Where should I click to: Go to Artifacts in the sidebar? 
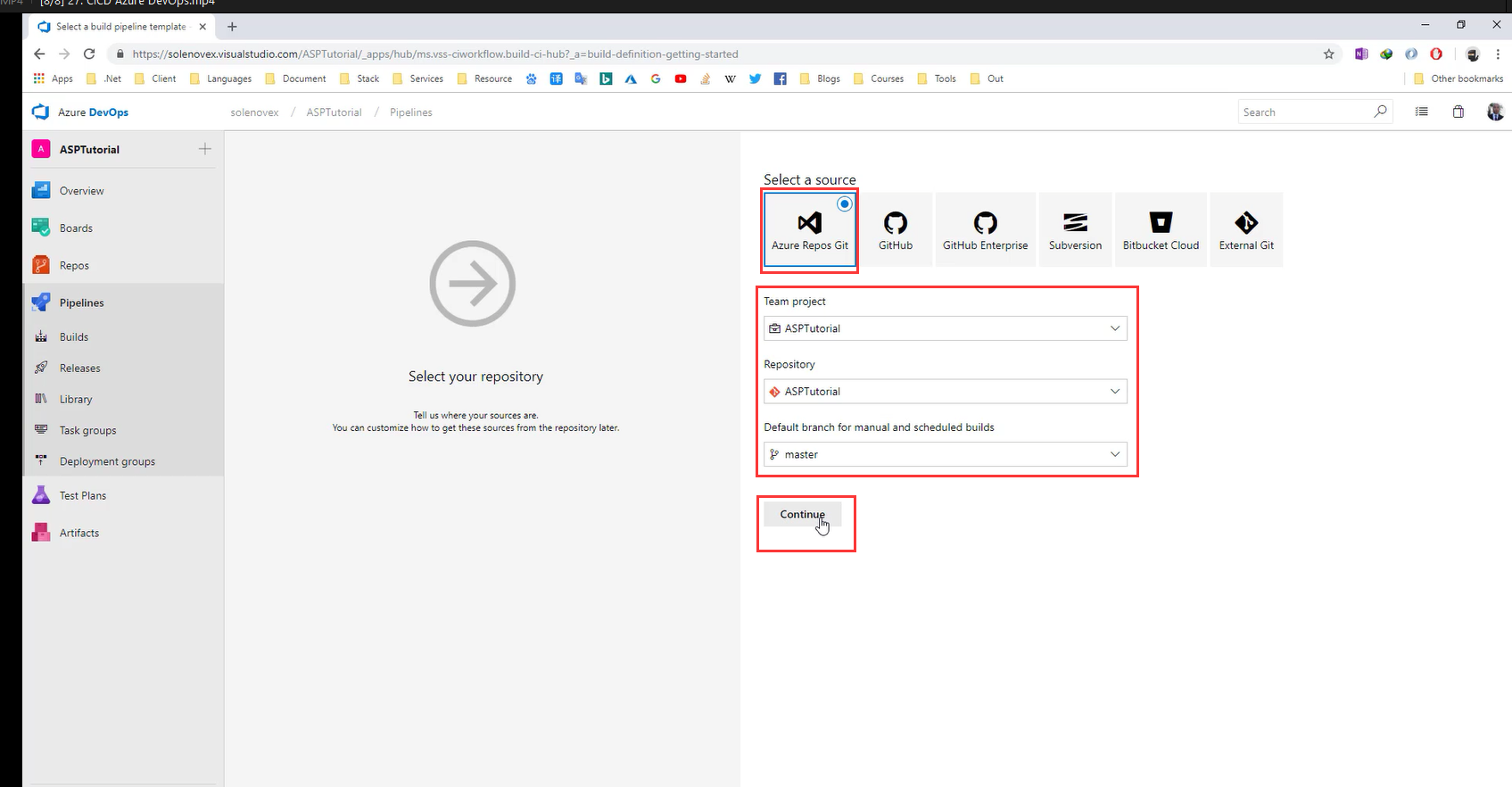tap(123, 533)
